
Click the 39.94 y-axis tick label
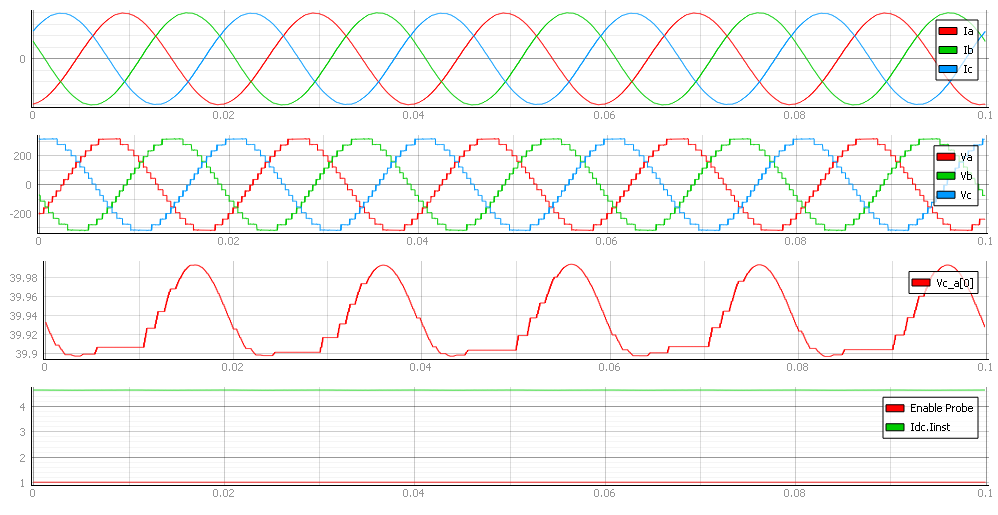coord(17,316)
